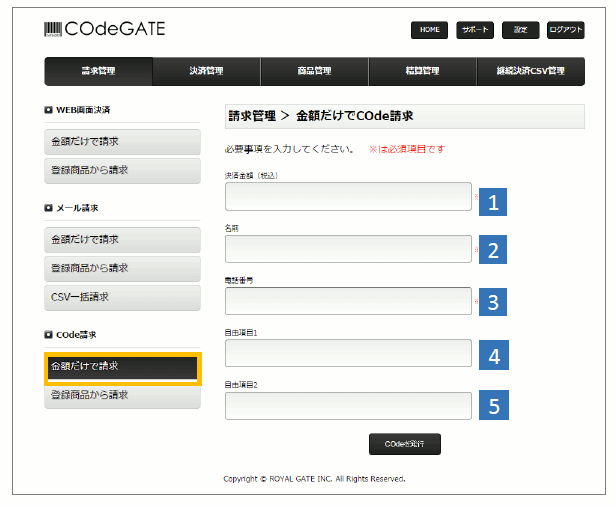Log out using ログアウト button
Viewport: 615px width, 507px height.
[x=566, y=30]
